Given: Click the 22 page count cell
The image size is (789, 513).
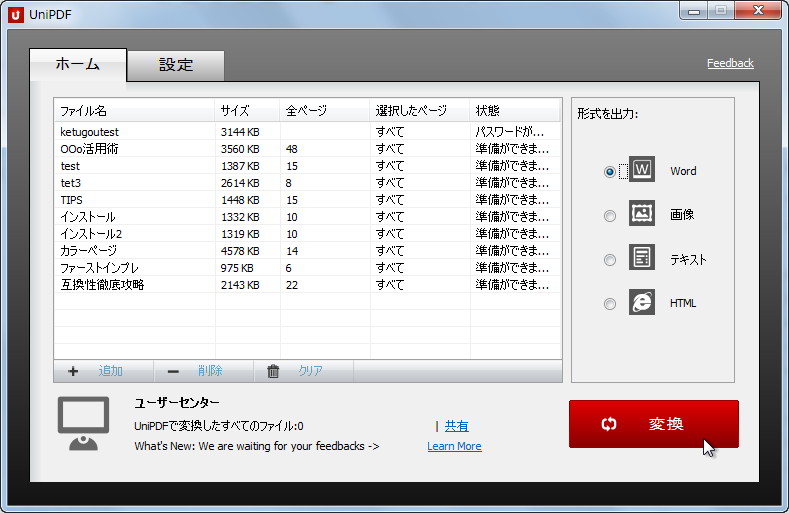Looking at the screenshot, I should click(292, 285).
